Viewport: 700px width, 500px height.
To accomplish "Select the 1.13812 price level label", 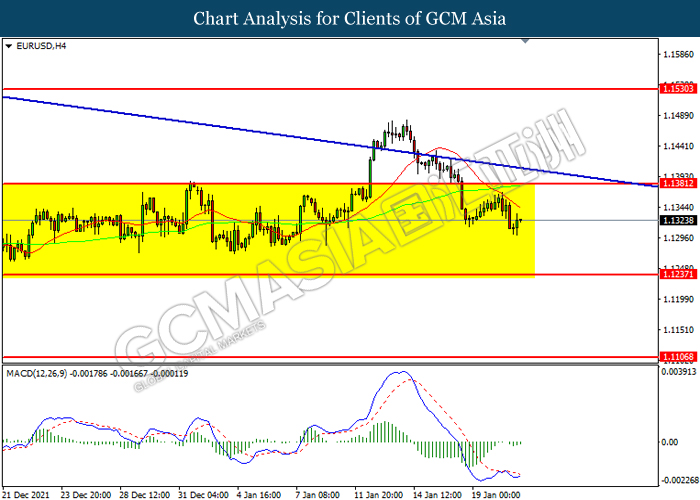I will (678, 183).
